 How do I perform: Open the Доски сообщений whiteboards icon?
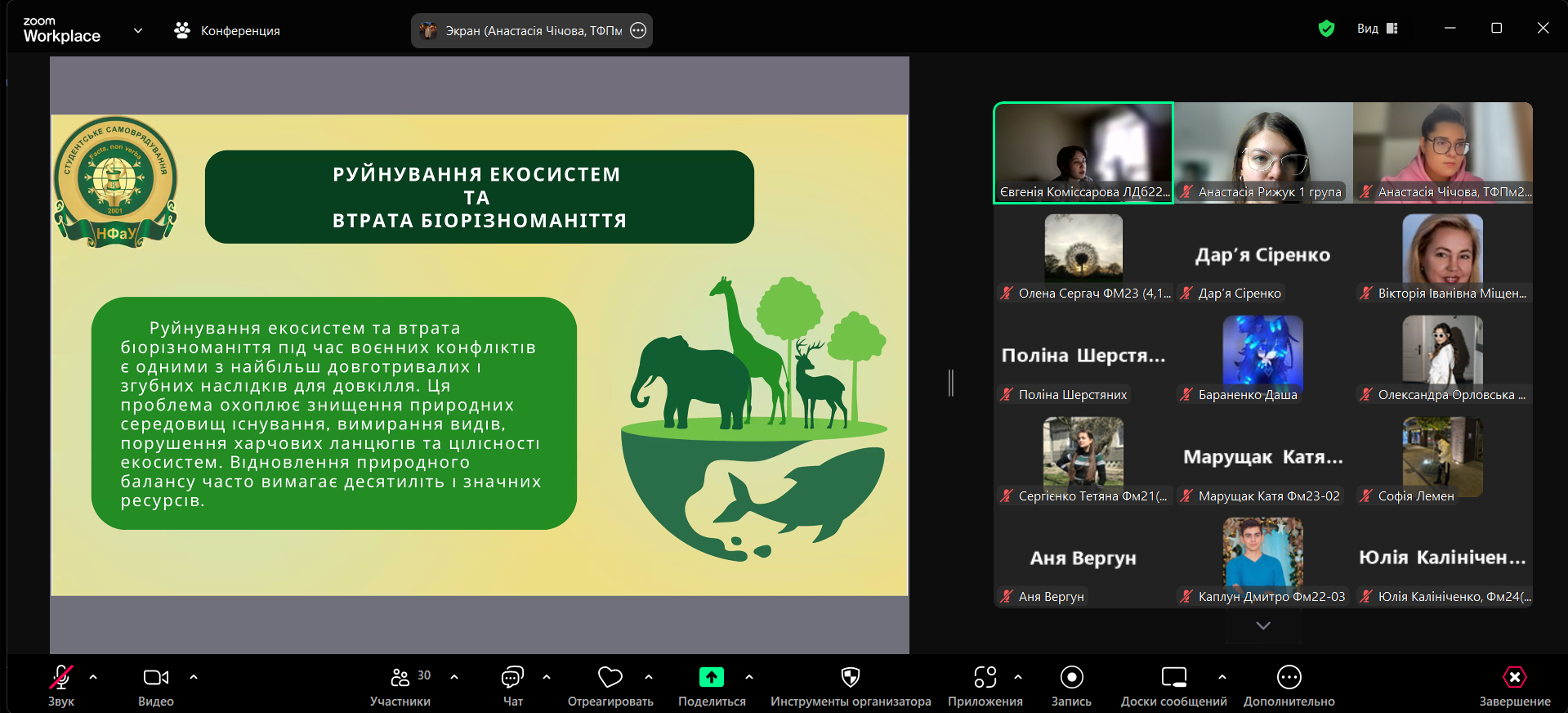point(1174,677)
